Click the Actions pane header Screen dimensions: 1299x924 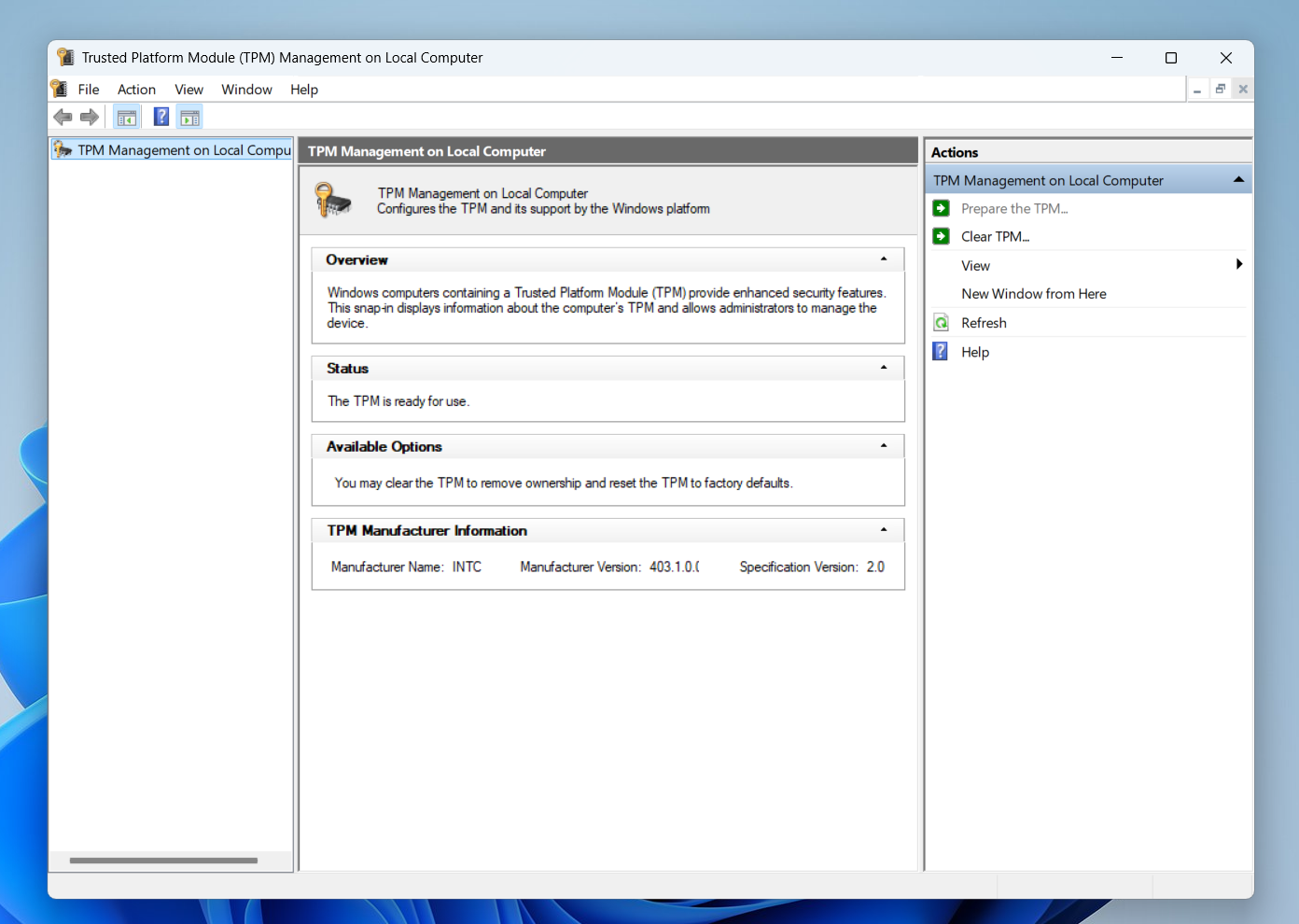[x=1088, y=152]
